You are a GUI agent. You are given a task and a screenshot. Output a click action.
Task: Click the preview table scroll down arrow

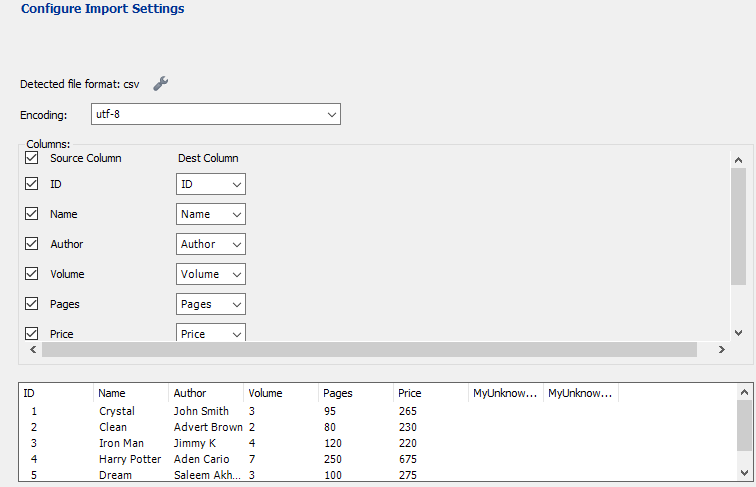coord(744,473)
